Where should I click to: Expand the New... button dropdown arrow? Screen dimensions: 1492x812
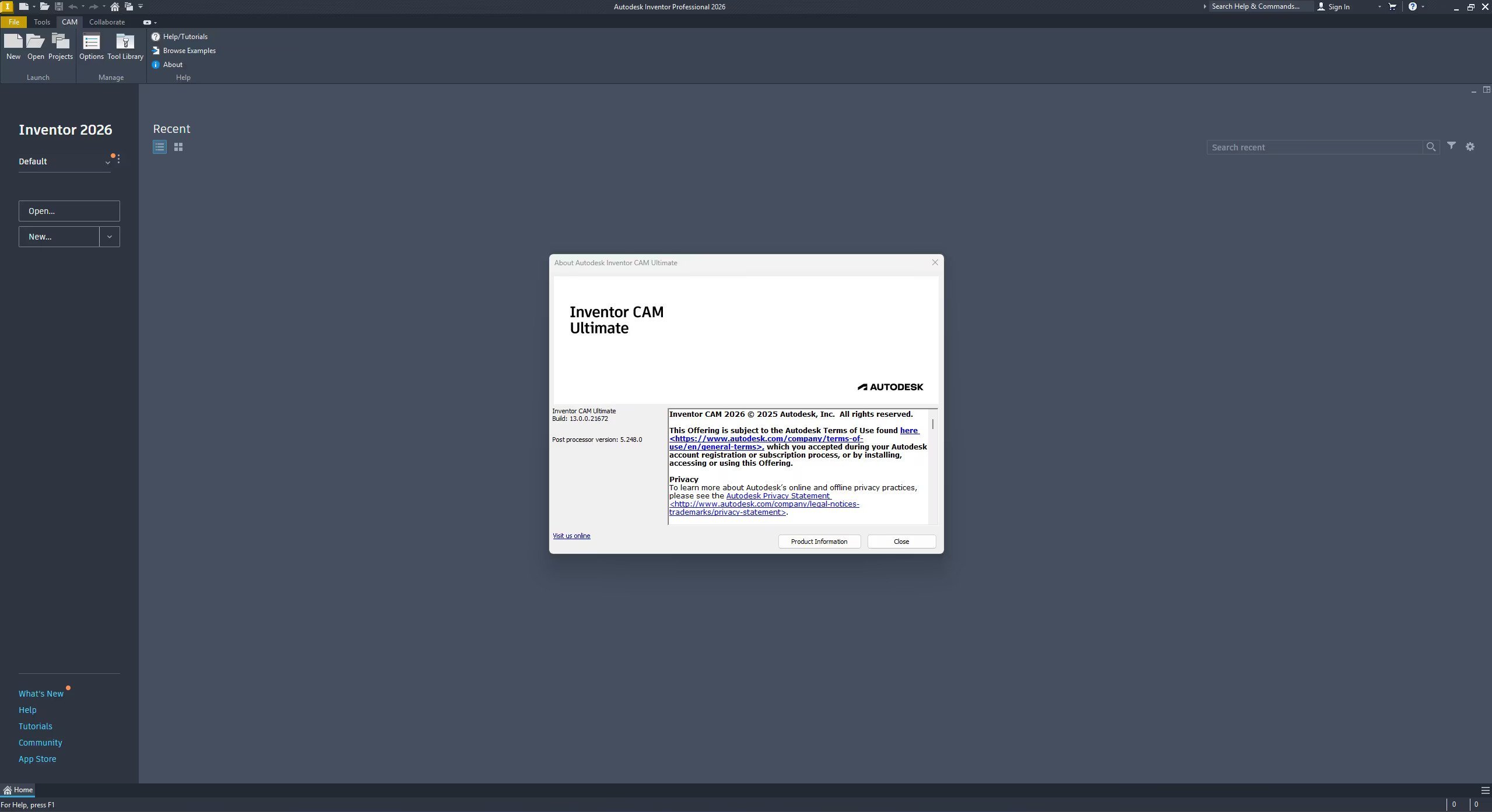pos(110,237)
